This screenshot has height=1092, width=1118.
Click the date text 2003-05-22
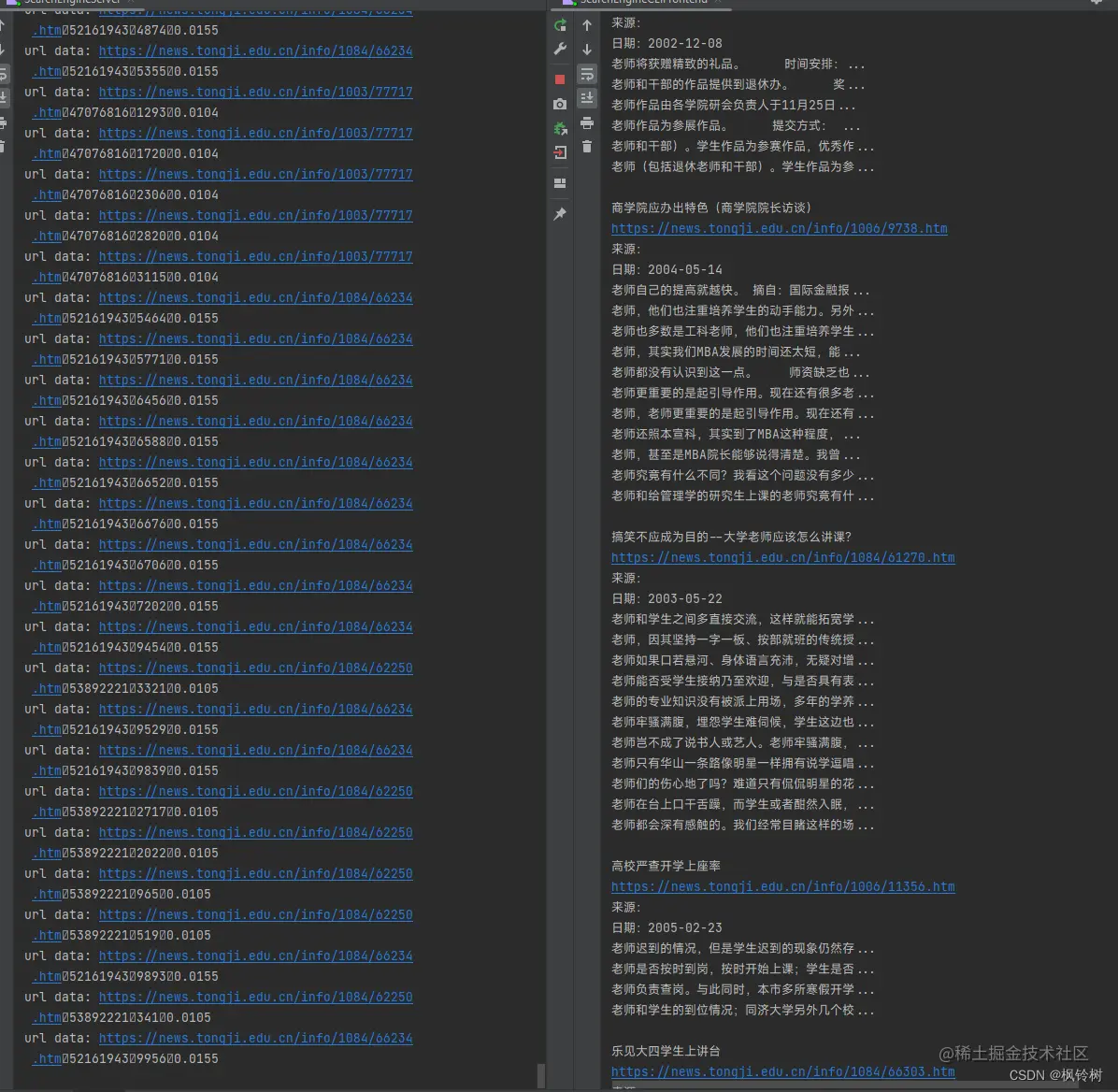[x=684, y=598]
